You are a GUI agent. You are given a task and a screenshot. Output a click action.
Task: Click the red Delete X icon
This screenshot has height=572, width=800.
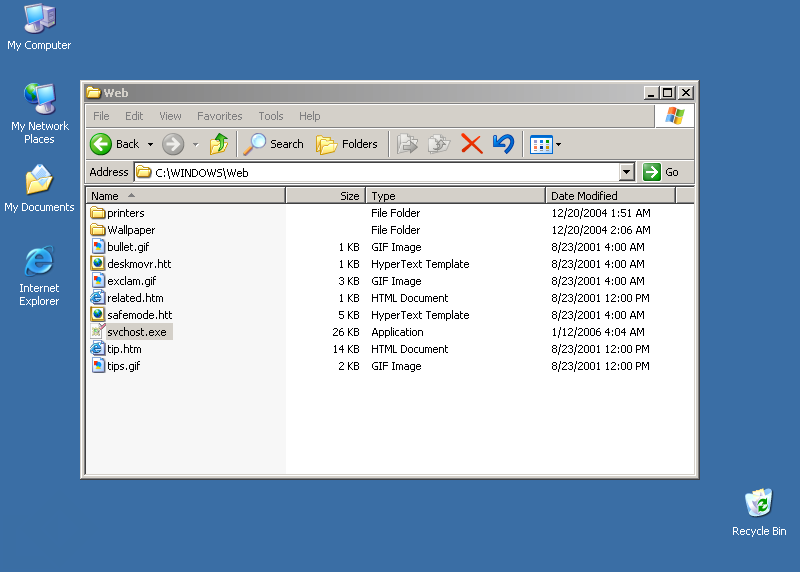tap(471, 144)
